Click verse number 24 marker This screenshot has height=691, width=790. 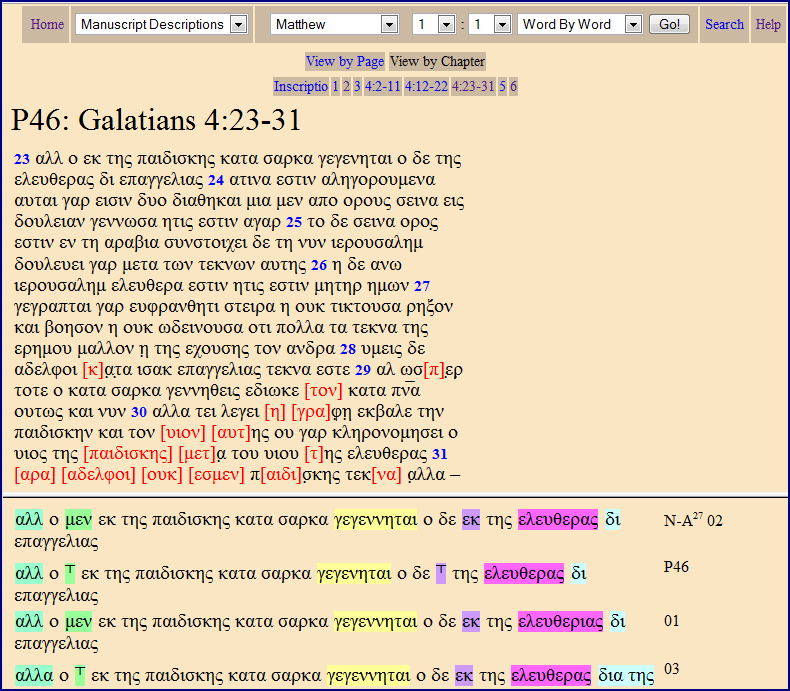pos(216,180)
